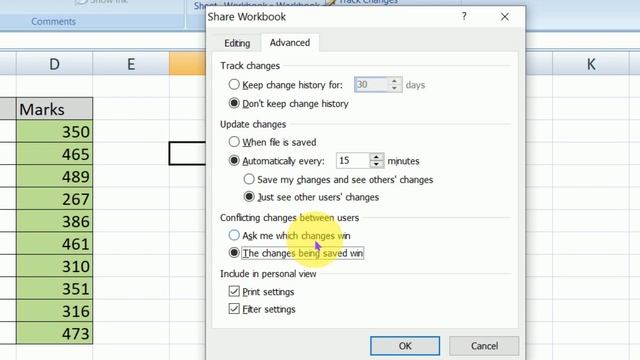The image size is (640, 360).
Task: Open the Advanced tab
Action: [290, 42]
